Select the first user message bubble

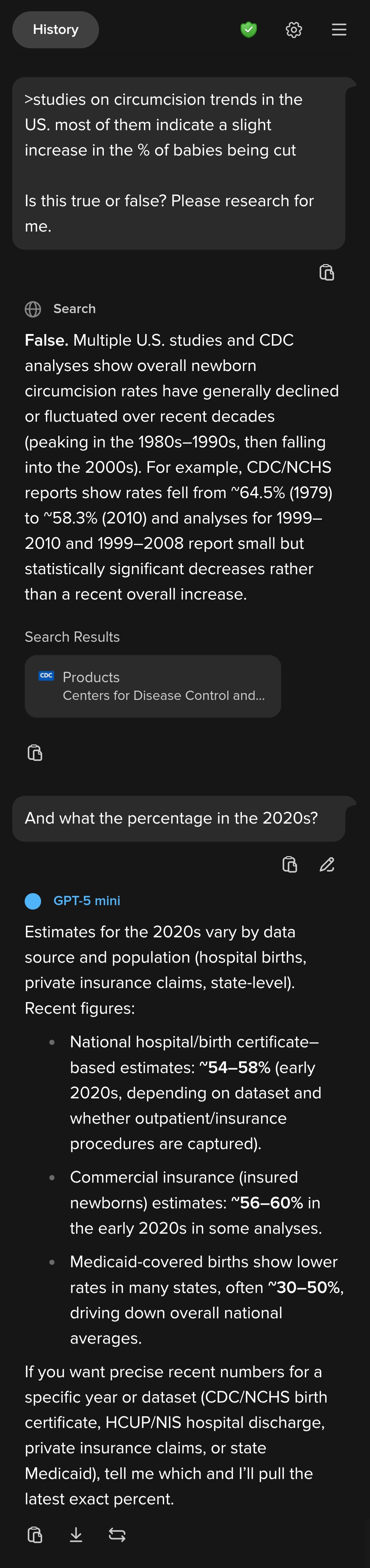point(178,163)
